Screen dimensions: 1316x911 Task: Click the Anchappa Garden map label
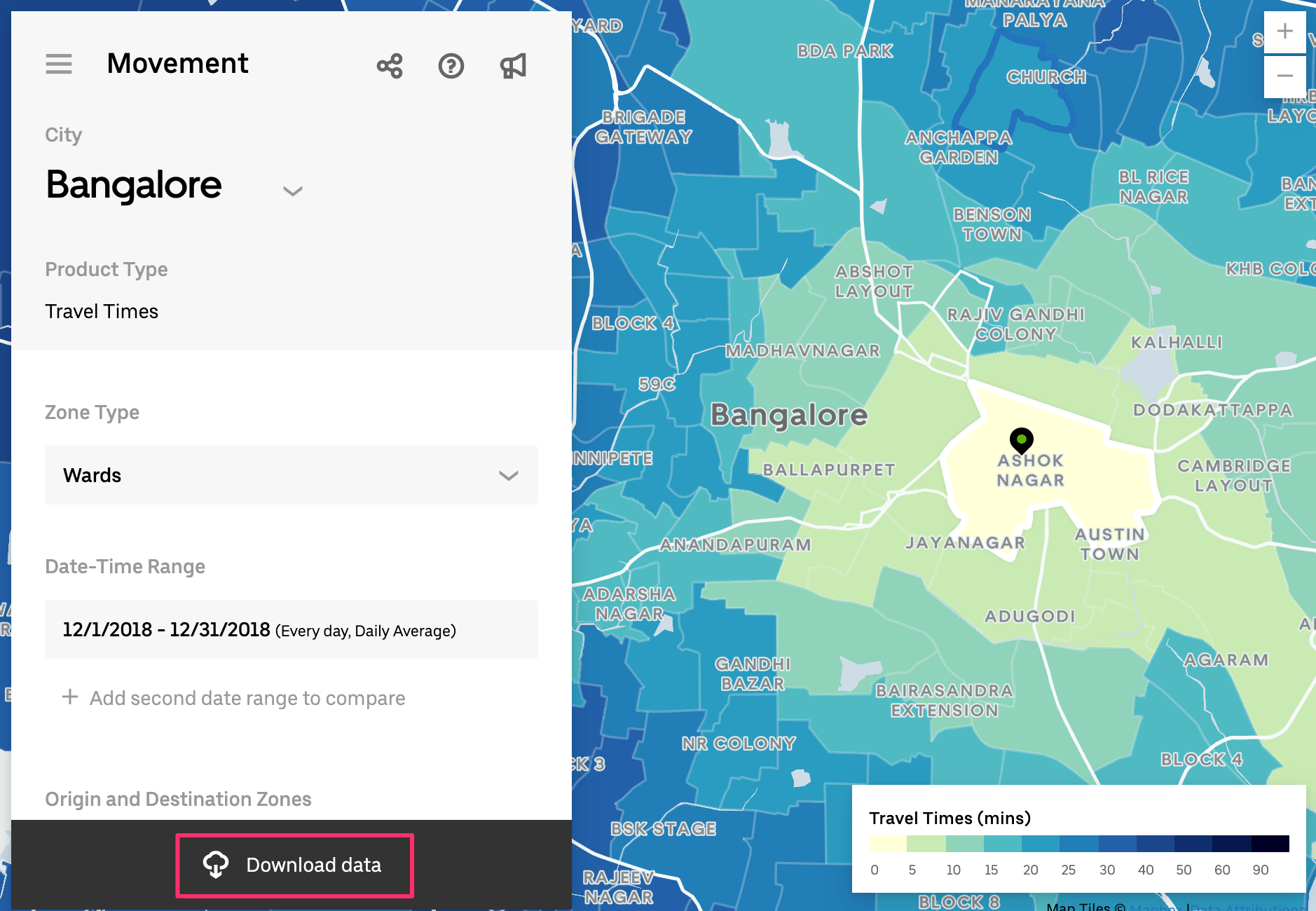[x=959, y=147]
